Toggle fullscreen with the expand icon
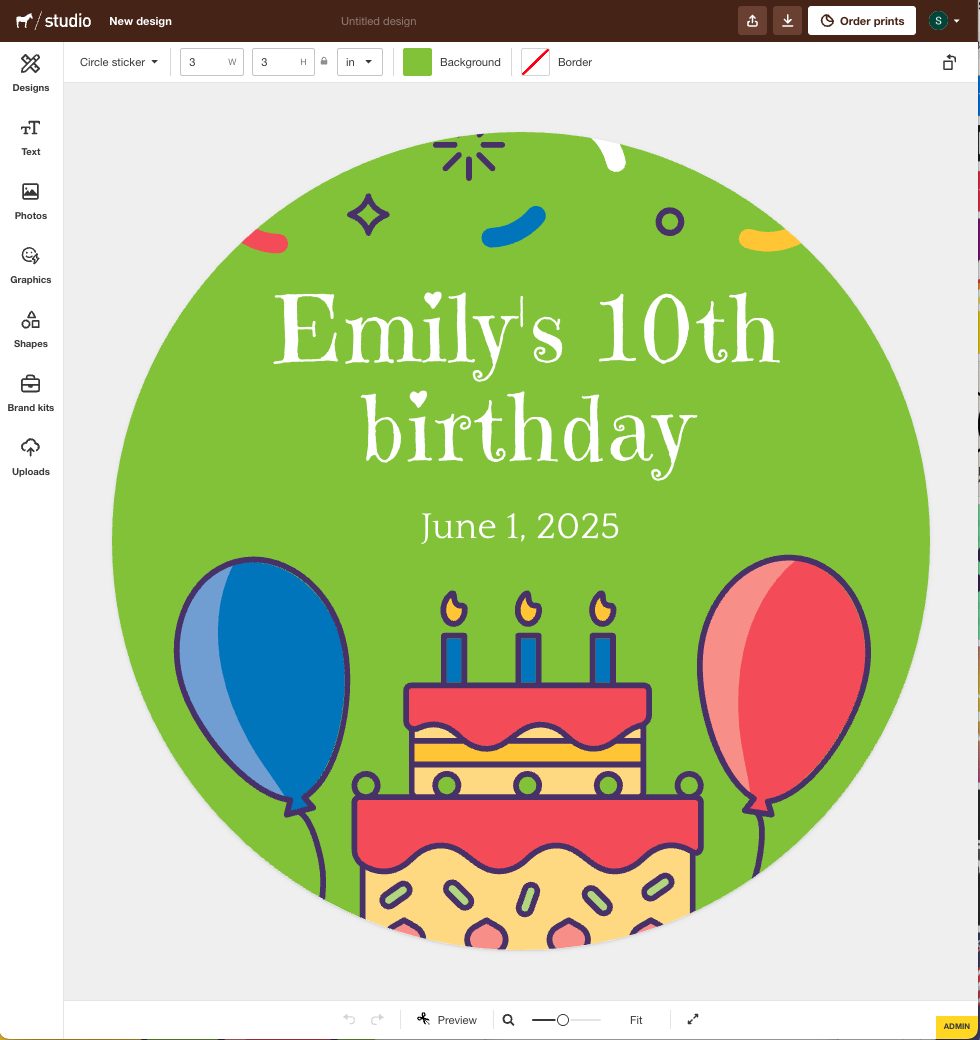This screenshot has width=980, height=1040. tap(692, 1019)
